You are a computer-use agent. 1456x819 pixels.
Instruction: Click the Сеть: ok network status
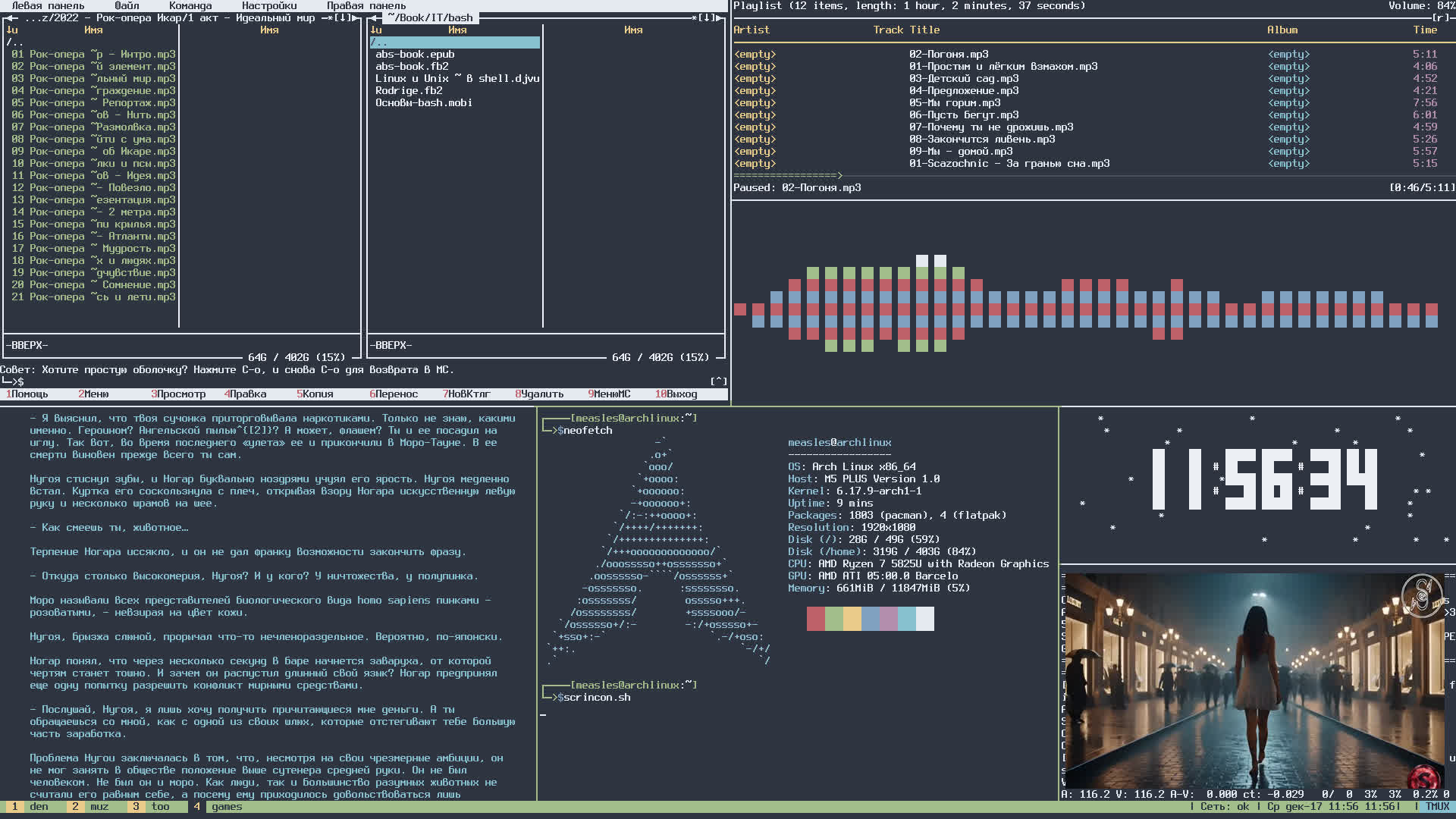point(1224,807)
